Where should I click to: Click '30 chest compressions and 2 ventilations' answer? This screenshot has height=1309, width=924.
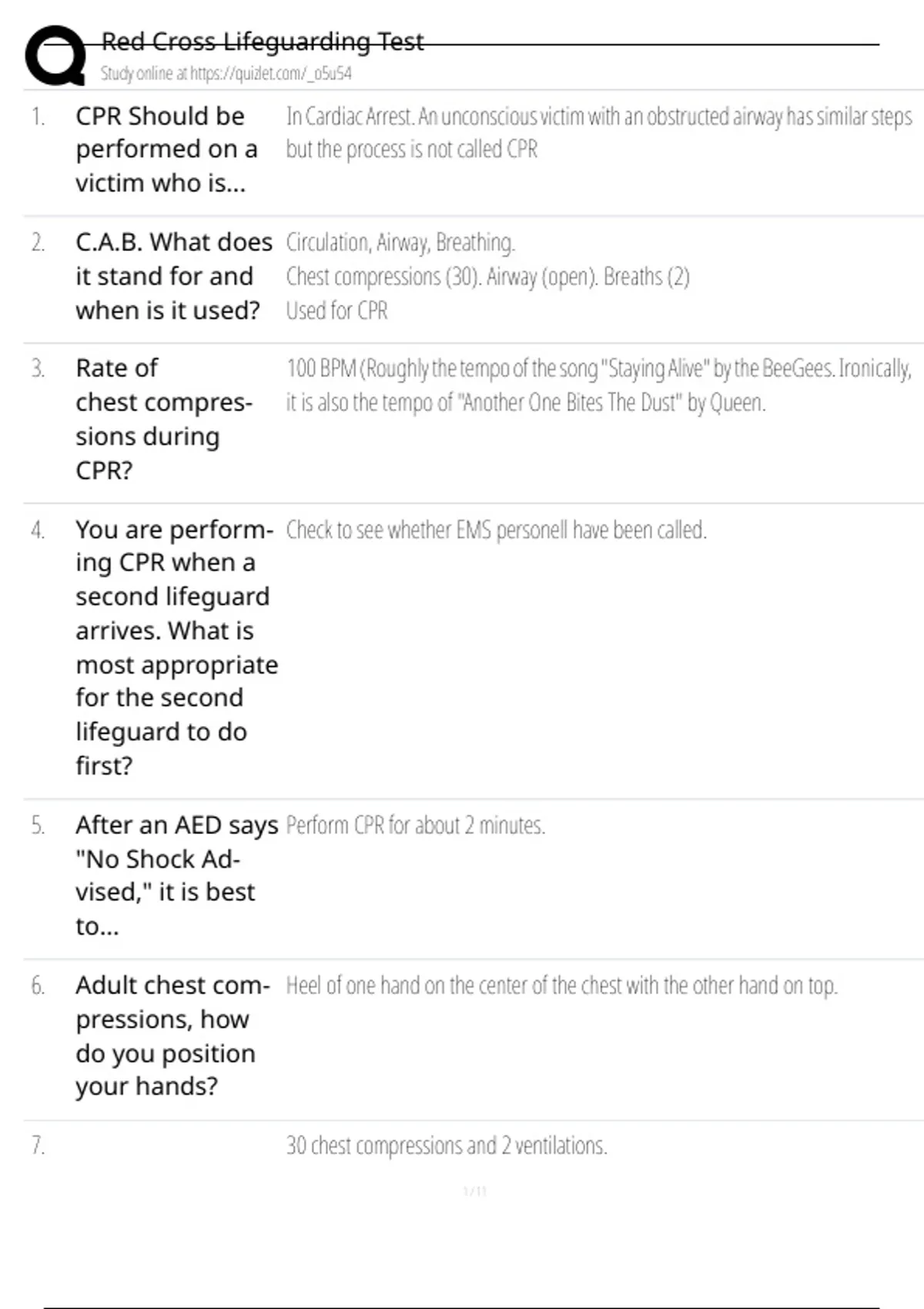pyautogui.click(x=447, y=1146)
